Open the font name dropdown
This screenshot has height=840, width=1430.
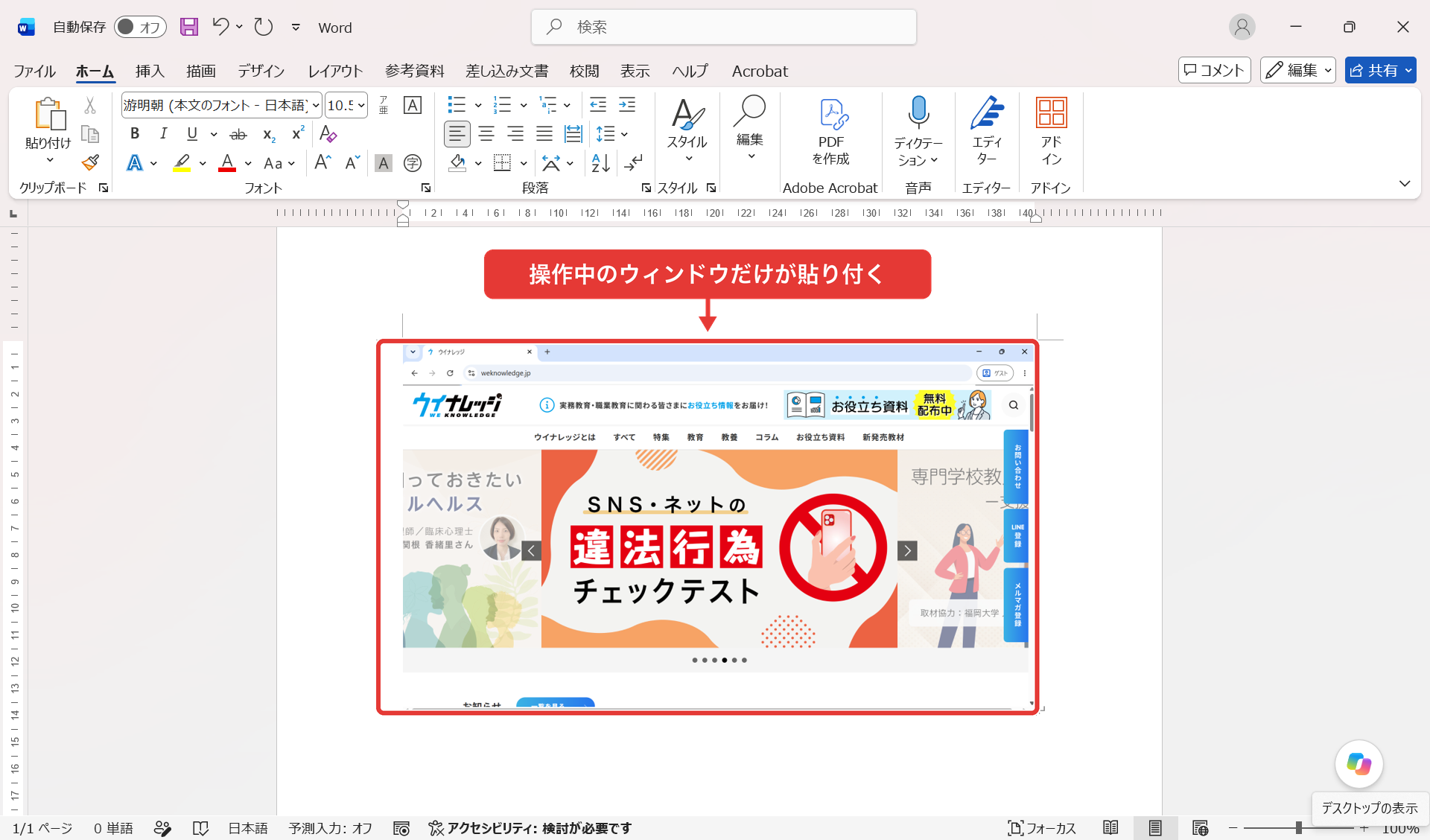point(316,106)
